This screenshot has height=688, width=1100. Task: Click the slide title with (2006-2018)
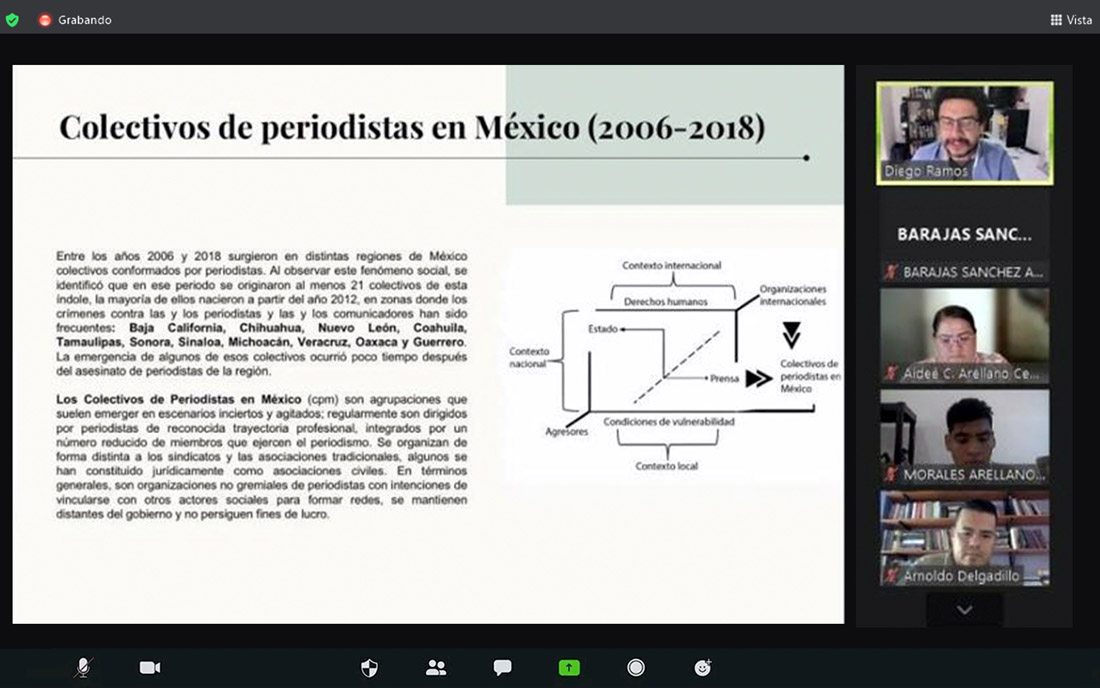pos(412,128)
